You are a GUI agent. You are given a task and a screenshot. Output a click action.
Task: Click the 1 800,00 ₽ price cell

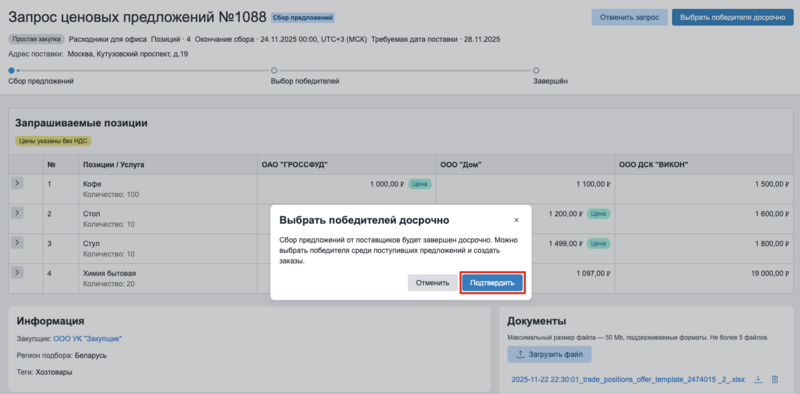pyautogui.click(x=772, y=243)
